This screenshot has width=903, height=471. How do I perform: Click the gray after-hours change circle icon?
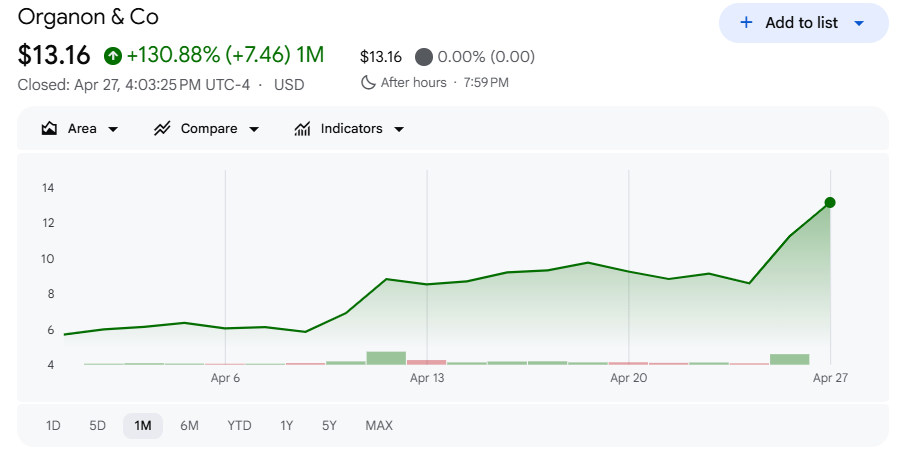424,56
